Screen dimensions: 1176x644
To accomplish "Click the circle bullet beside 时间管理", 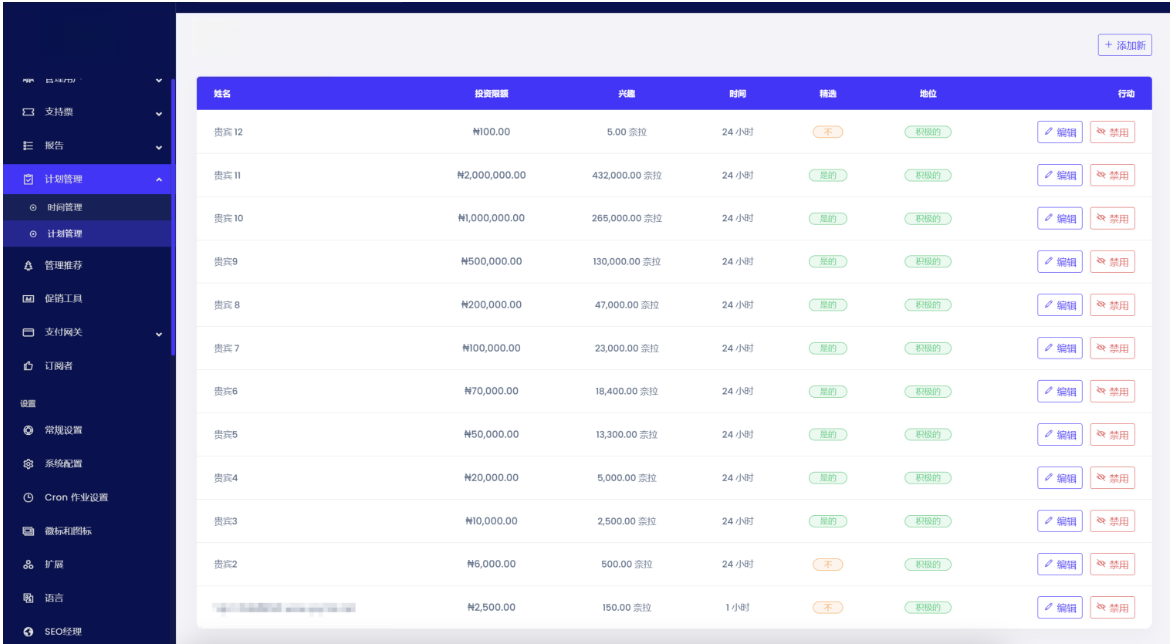I will pos(33,208).
